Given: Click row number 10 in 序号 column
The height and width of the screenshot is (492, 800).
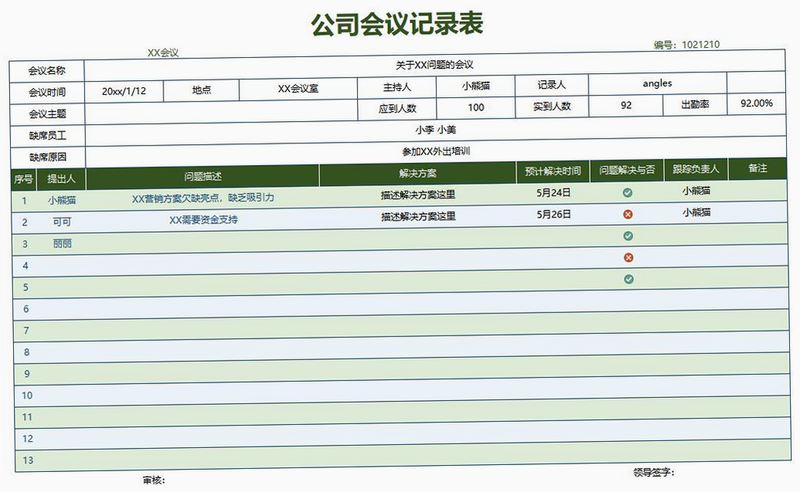Looking at the screenshot, I should [27, 396].
